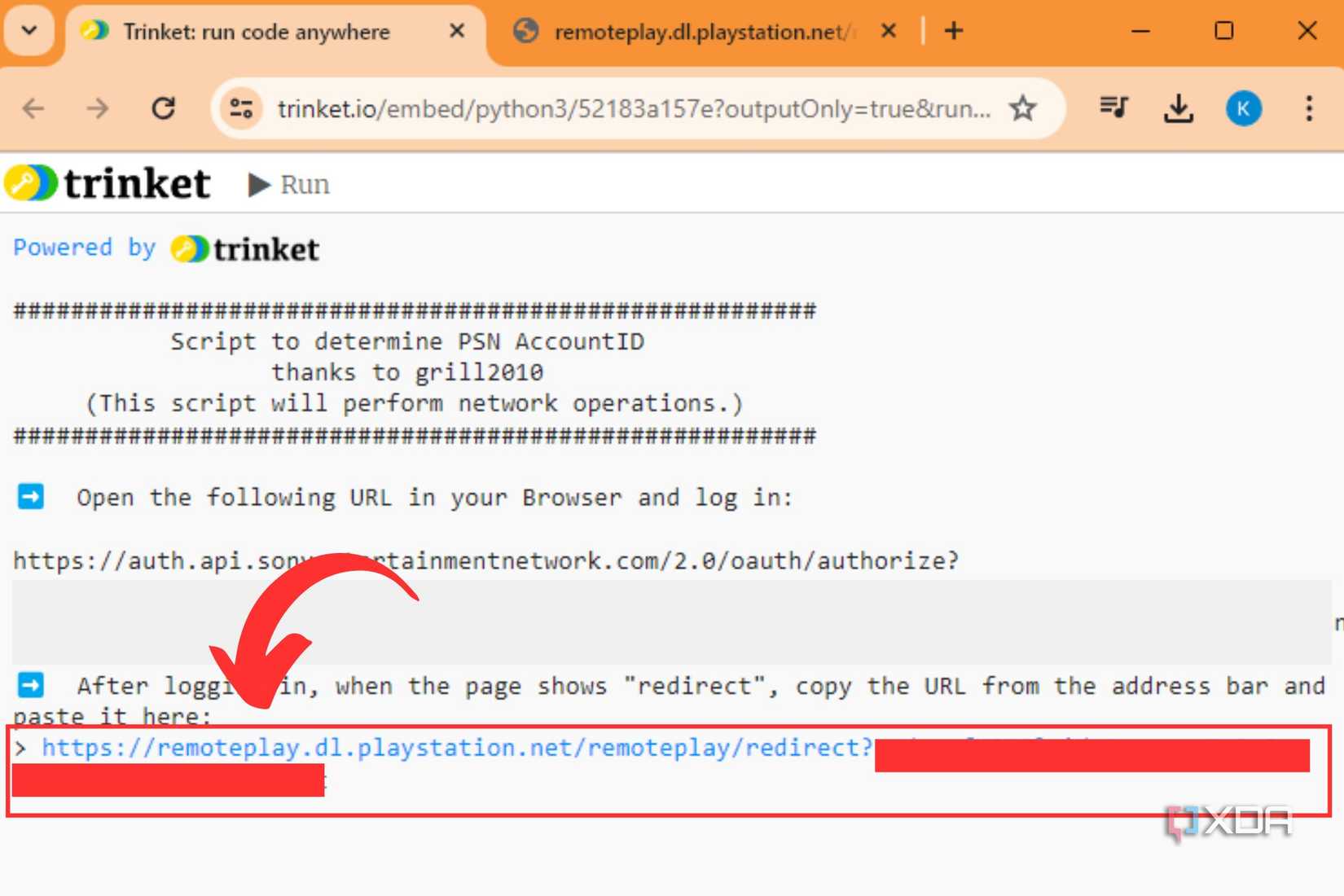Open the tab search dropdown arrow
Viewport: 1344px width, 896px height.
29,31
